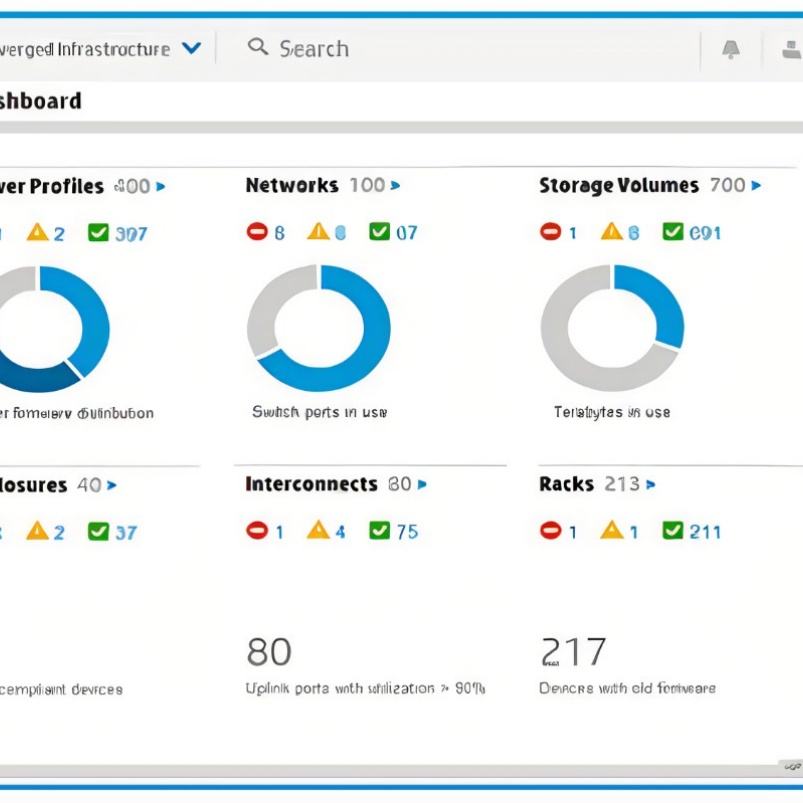Expand Storage Volumes arrow beside 700
This screenshot has height=803, width=803.
(756, 185)
